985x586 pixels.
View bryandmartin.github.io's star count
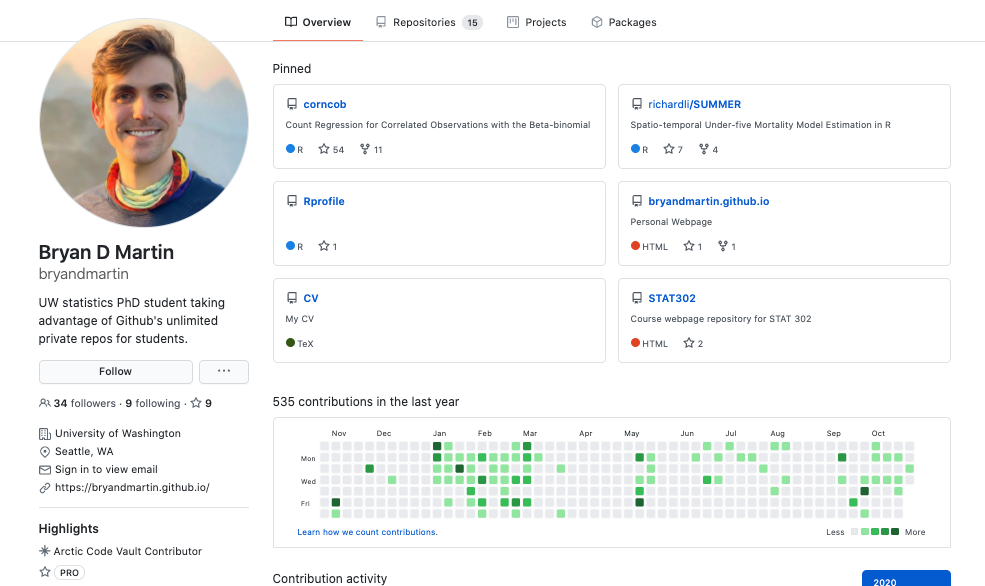[x=692, y=246]
